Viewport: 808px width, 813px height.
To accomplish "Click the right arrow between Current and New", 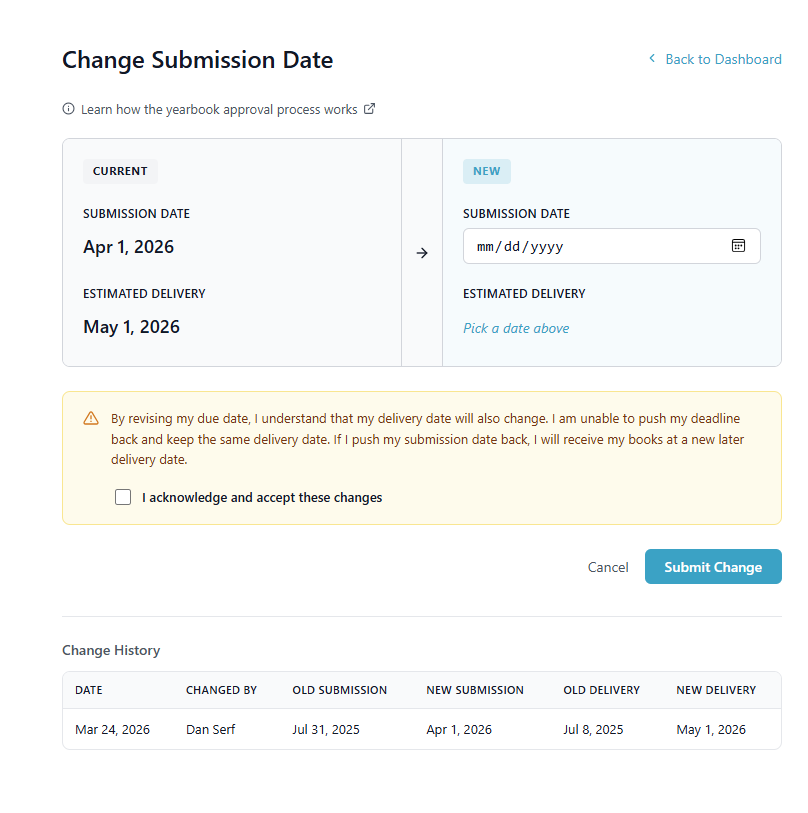I will [x=422, y=253].
